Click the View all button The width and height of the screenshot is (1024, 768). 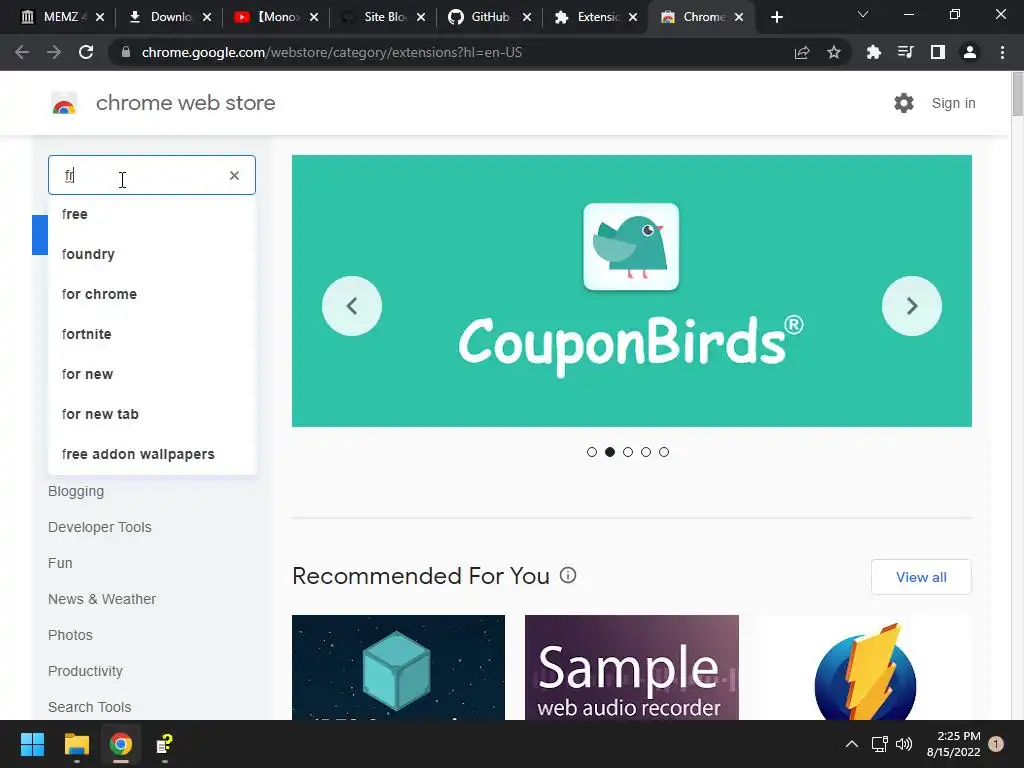click(x=921, y=577)
